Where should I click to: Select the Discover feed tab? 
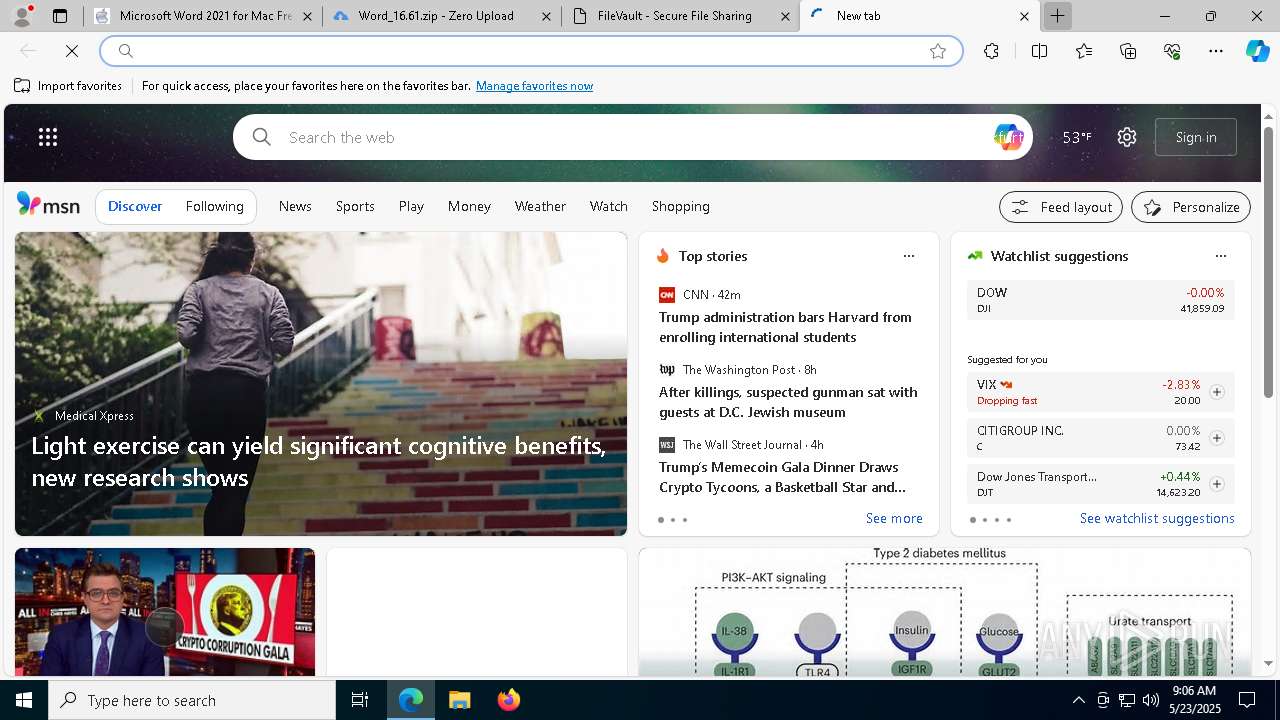click(135, 206)
